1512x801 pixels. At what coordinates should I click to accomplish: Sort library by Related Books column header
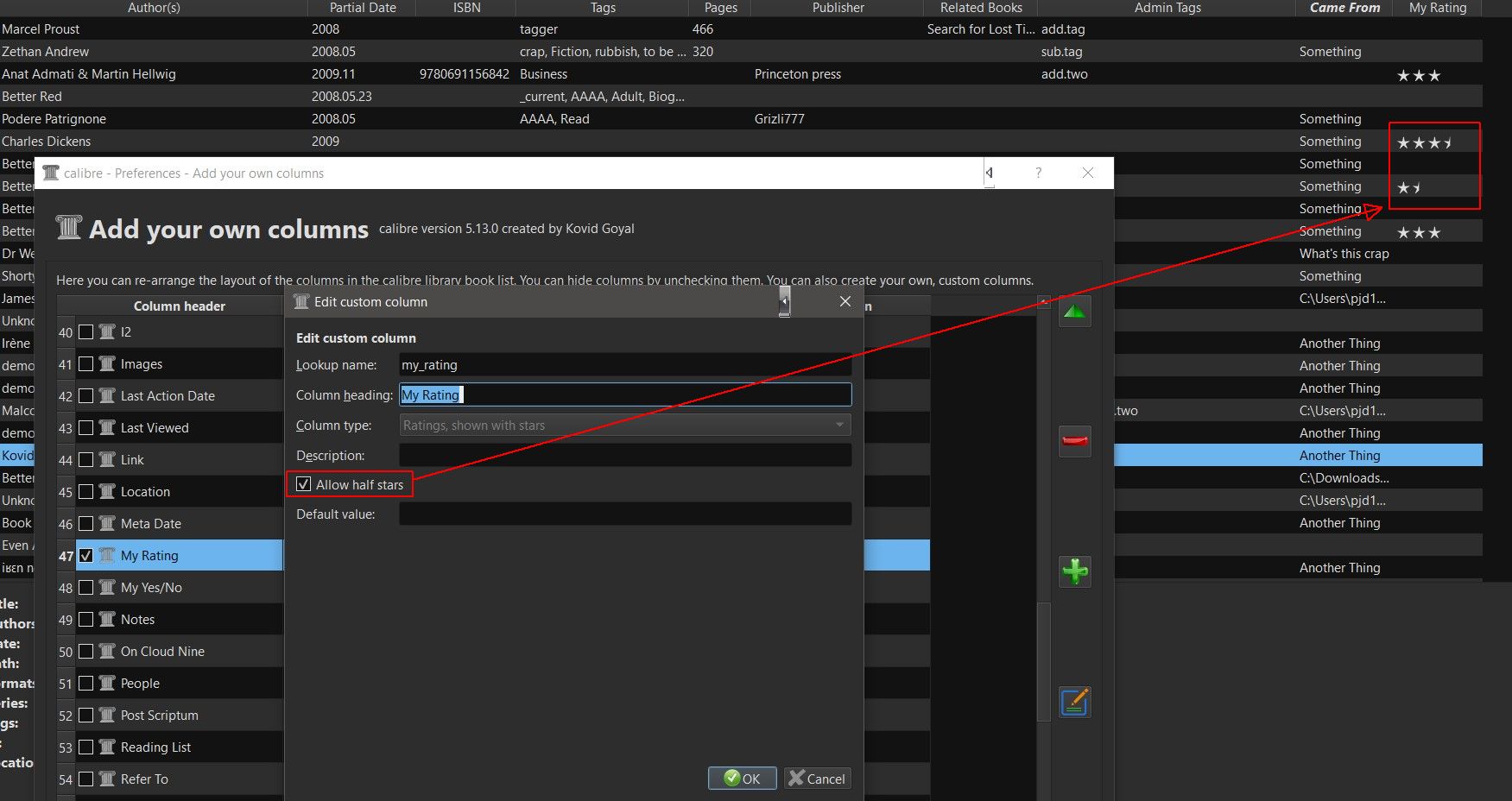pos(981,8)
